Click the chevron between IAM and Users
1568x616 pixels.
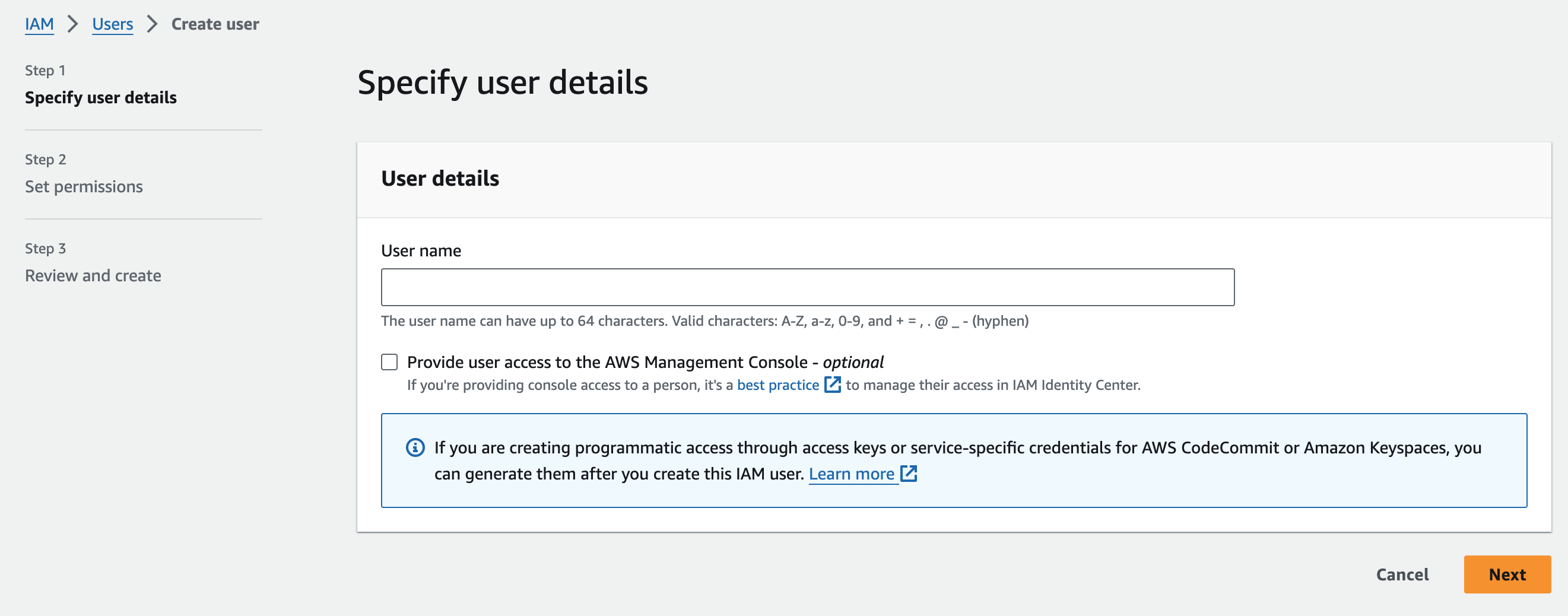[73, 24]
